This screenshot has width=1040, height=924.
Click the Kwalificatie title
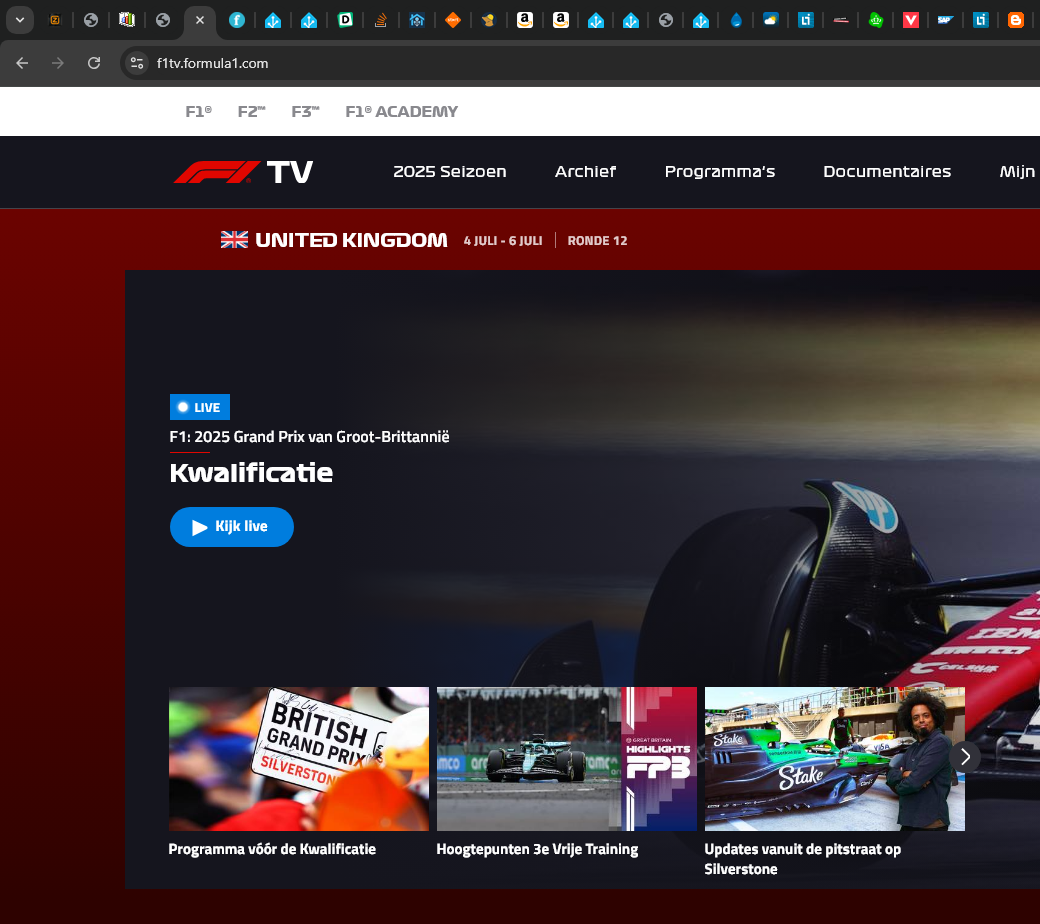click(x=251, y=473)
